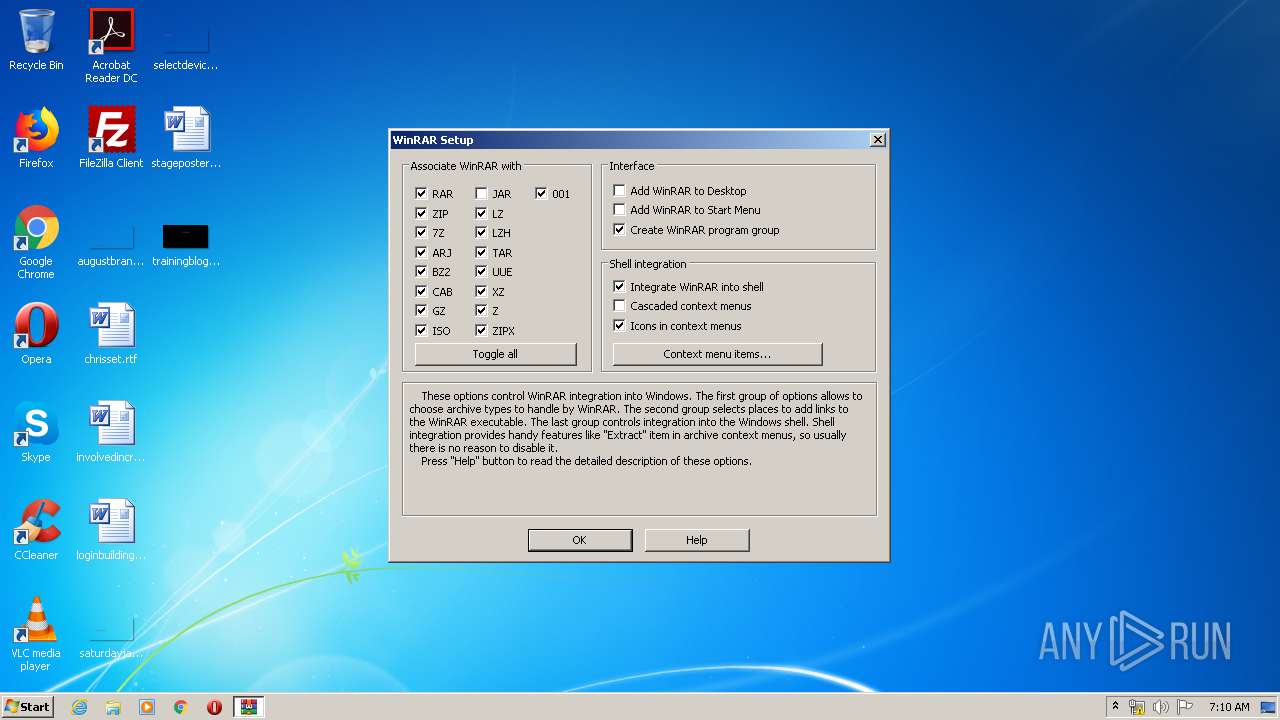The height and width of the screenshot is (720, 1280).
Task: Uncheck the ARJ association checkbox
Action: coord(421,252)
